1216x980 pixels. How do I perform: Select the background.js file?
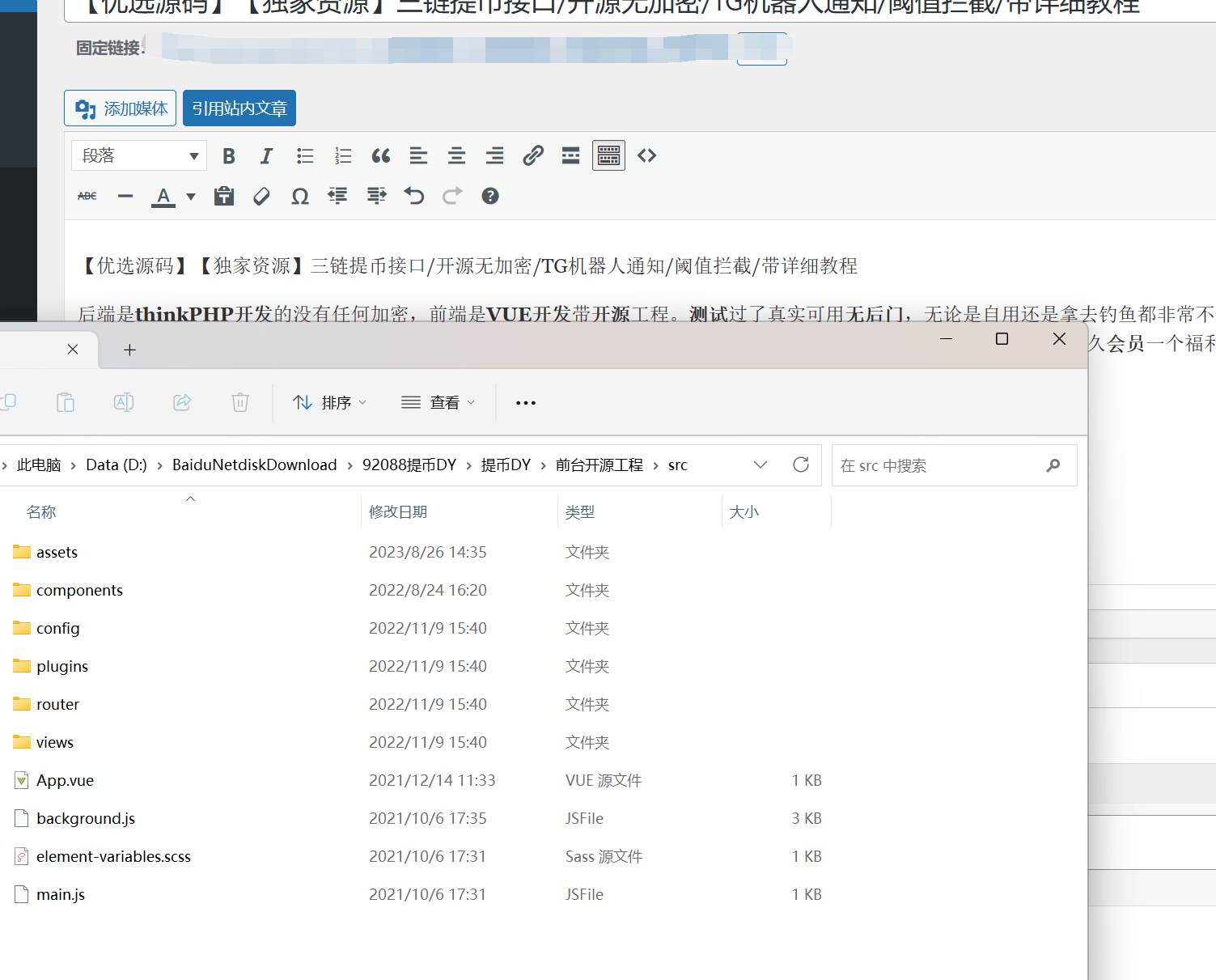pos(86,819)
